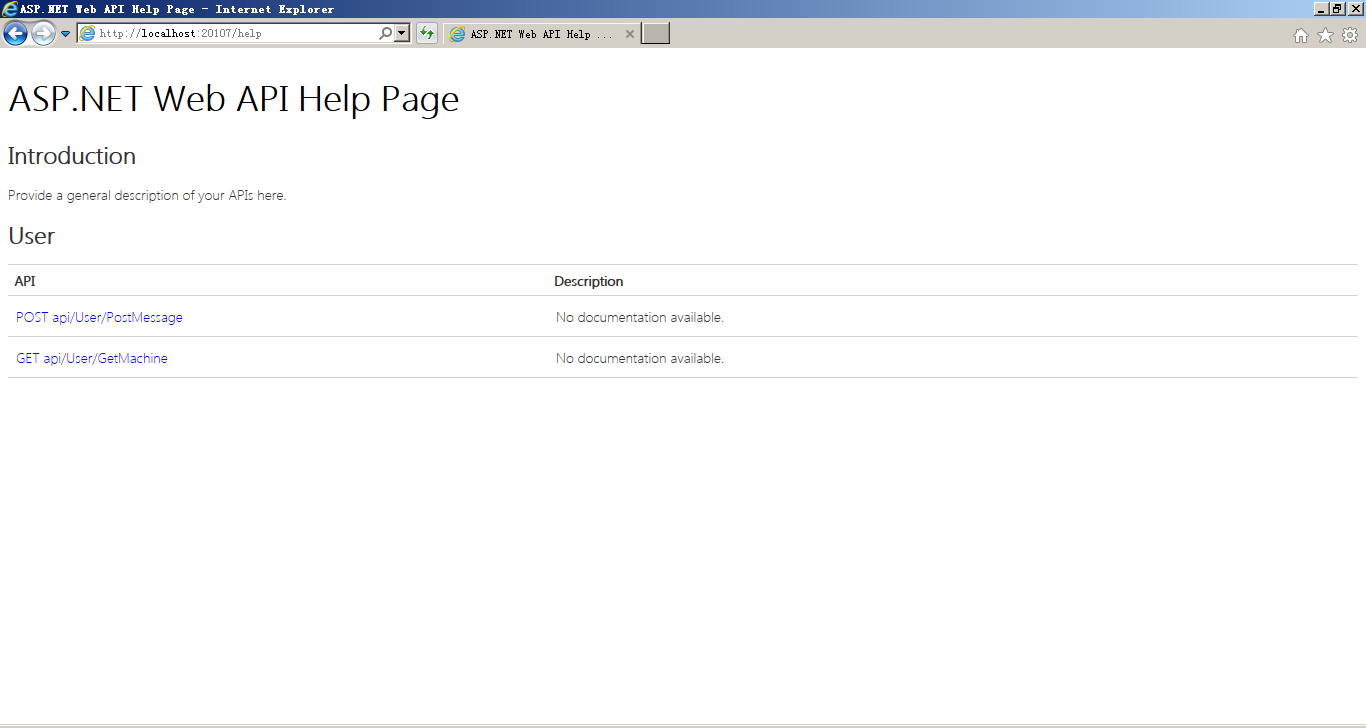Restore down the Internet Explorer window
1366x728 pixels.
click(1338, 8)
